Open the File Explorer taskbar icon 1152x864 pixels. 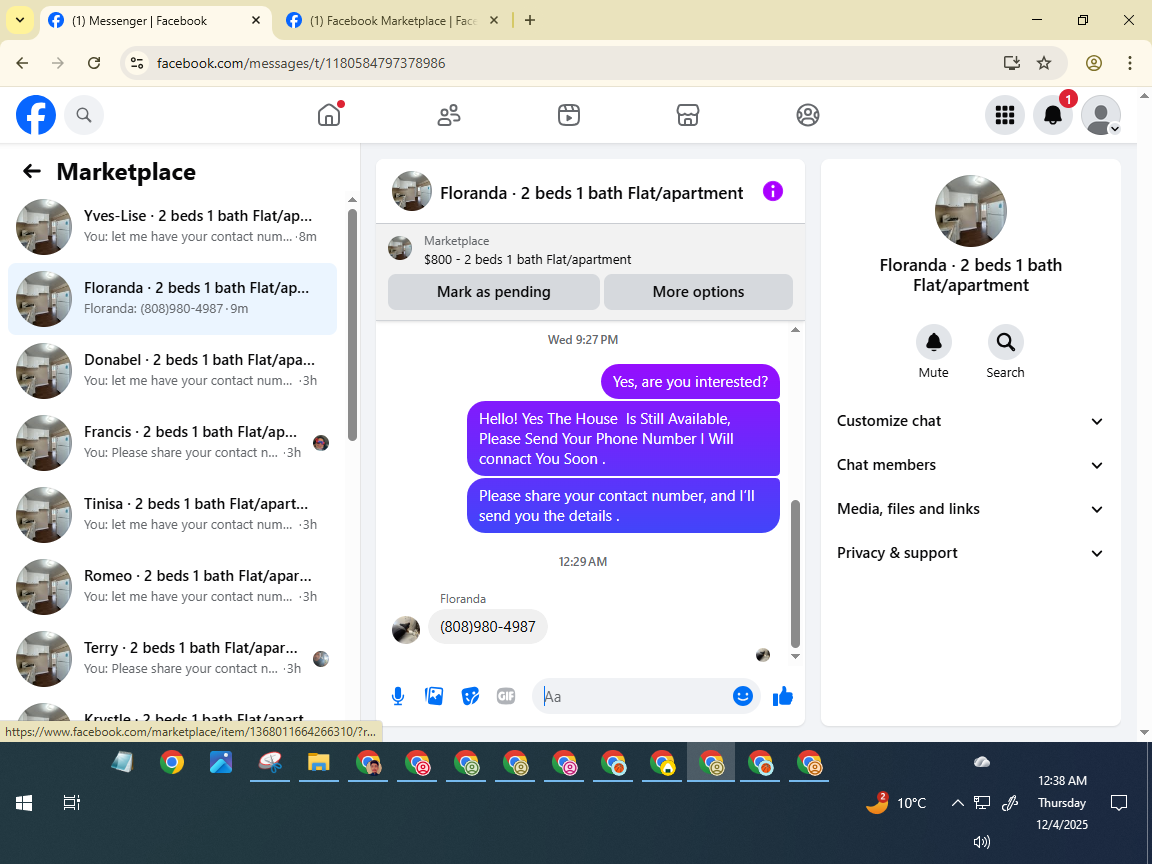click(x=318, y=763)
